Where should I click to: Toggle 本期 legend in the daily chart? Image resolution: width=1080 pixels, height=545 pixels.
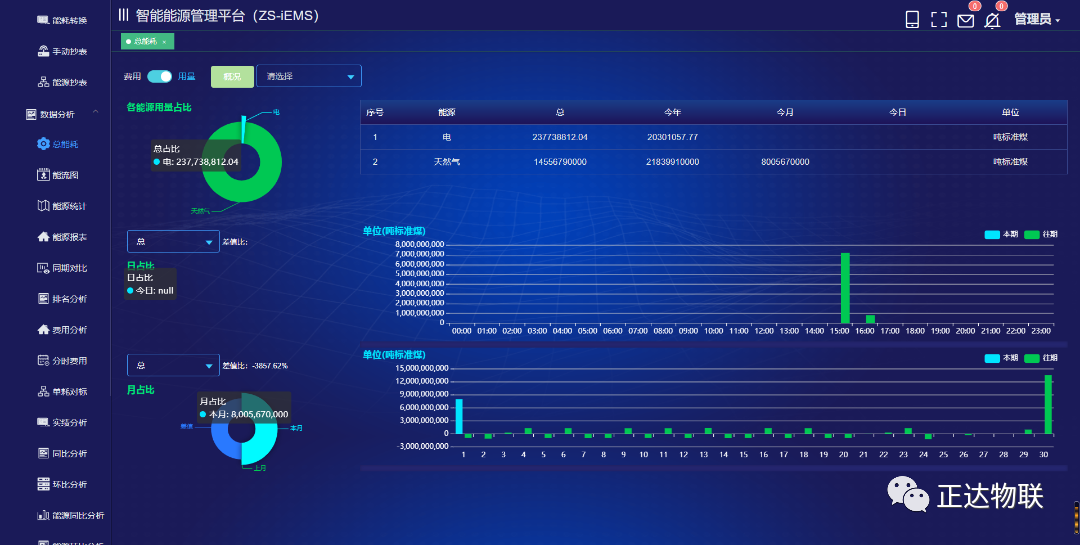1001,358
